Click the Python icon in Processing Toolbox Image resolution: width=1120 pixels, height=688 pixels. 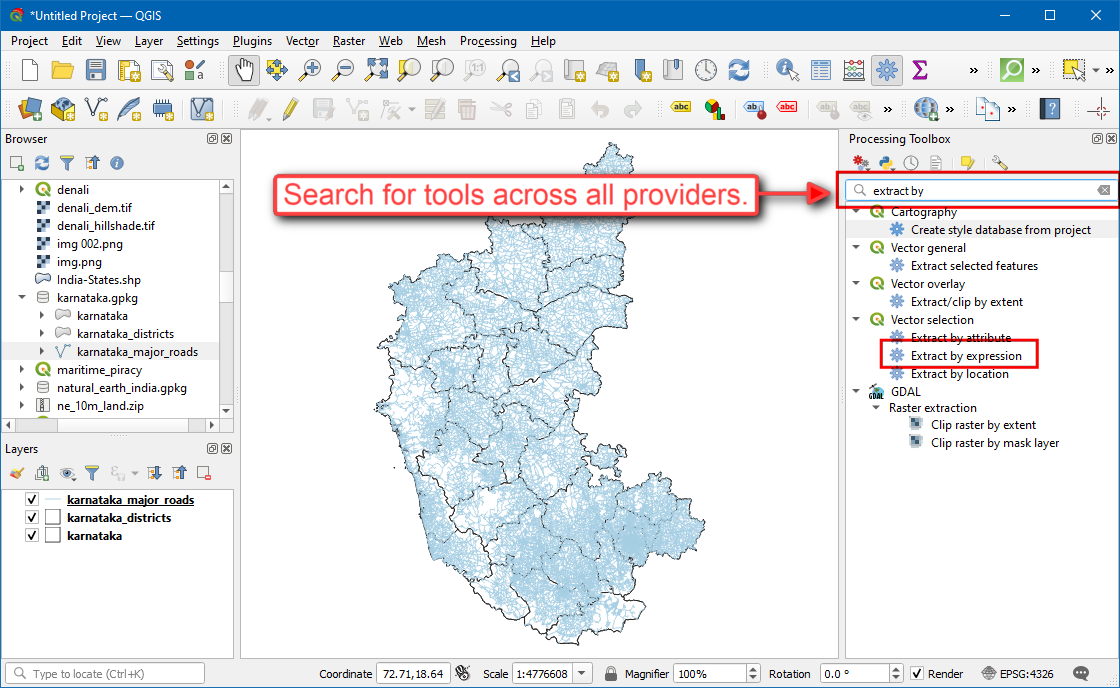click(886, 163)
